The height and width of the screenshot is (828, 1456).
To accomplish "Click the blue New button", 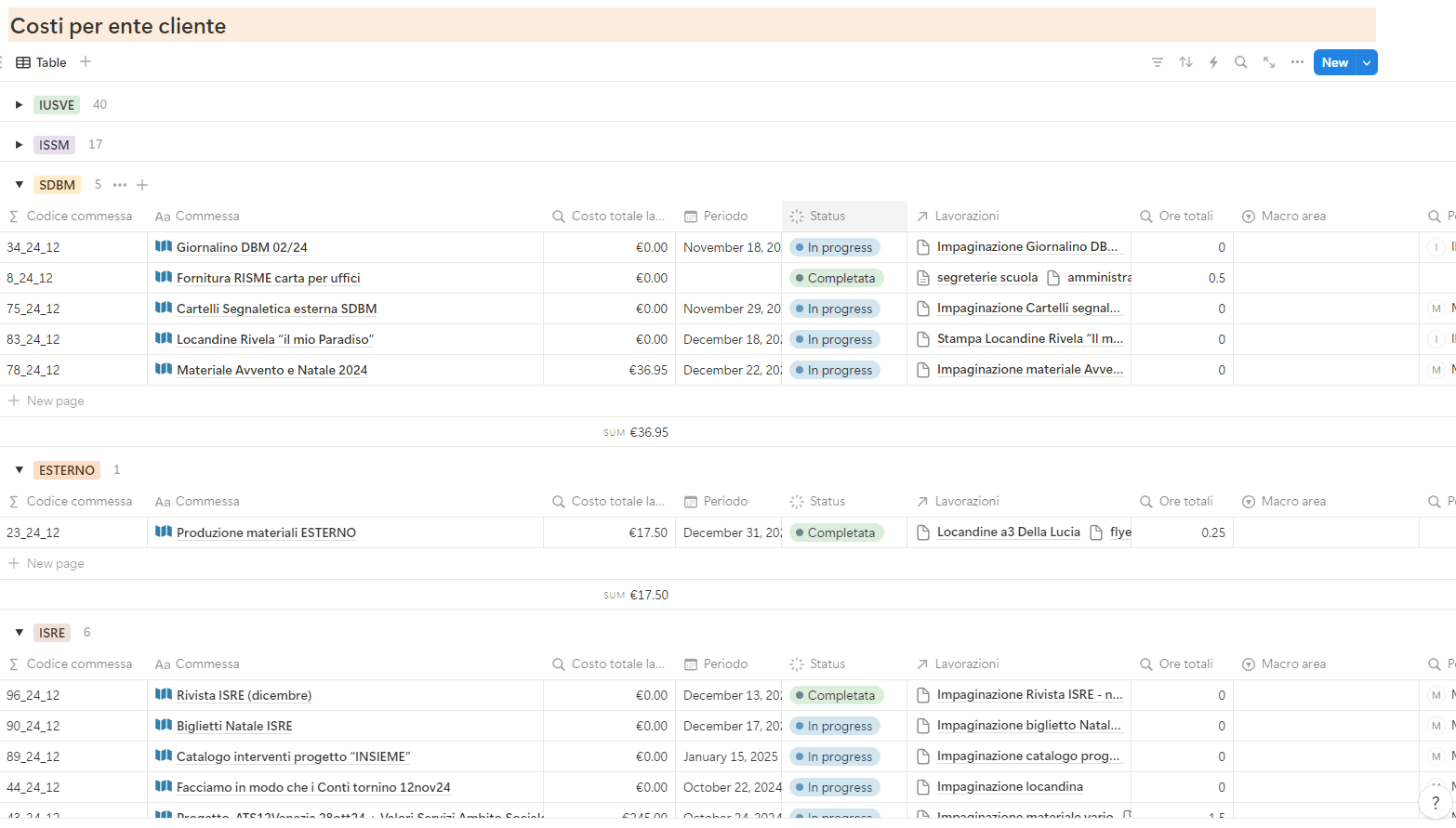I will tap(1335, 62).
